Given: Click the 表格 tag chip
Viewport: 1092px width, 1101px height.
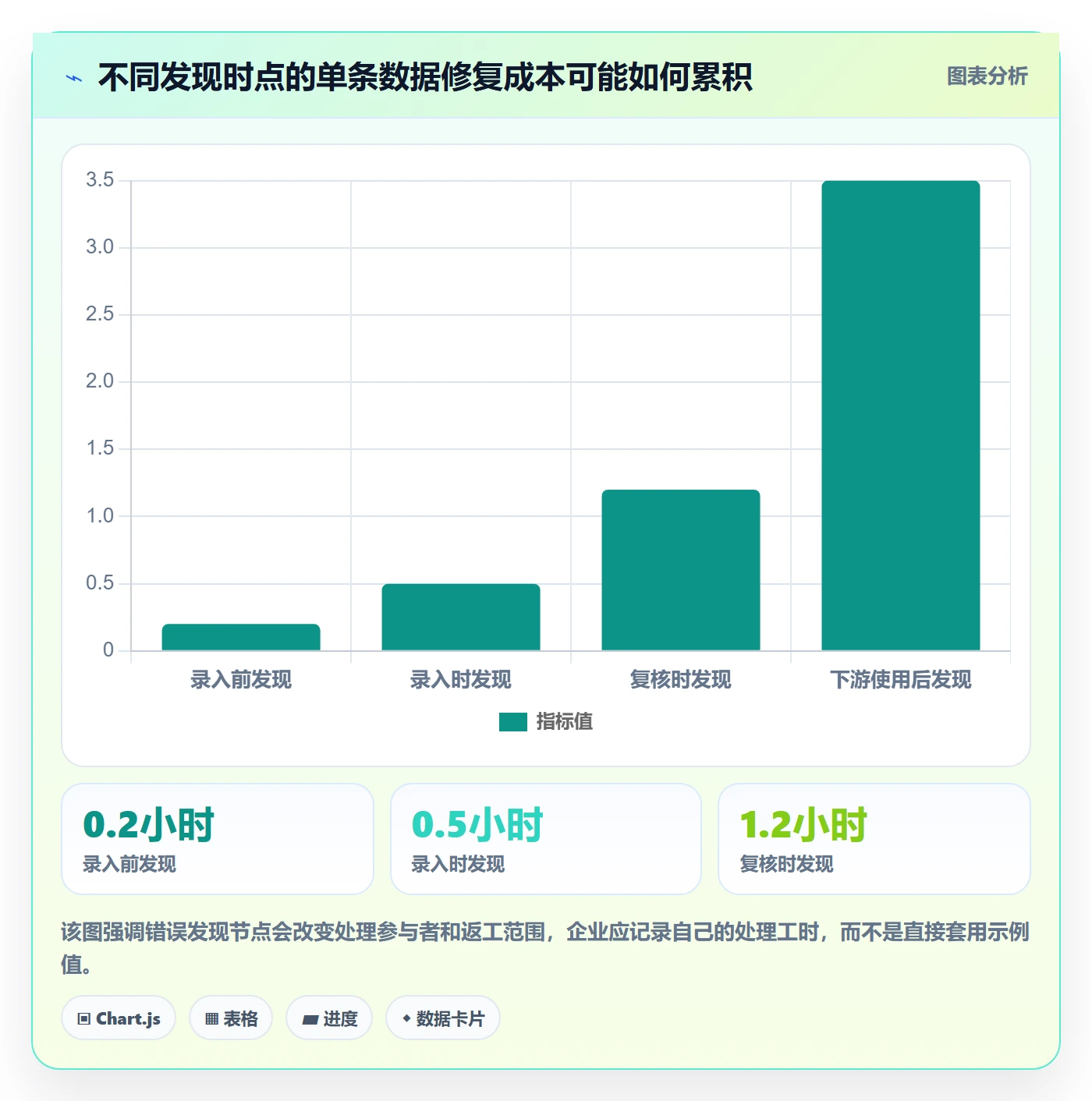Looking at the screenshot, I should coord(231,1018).
